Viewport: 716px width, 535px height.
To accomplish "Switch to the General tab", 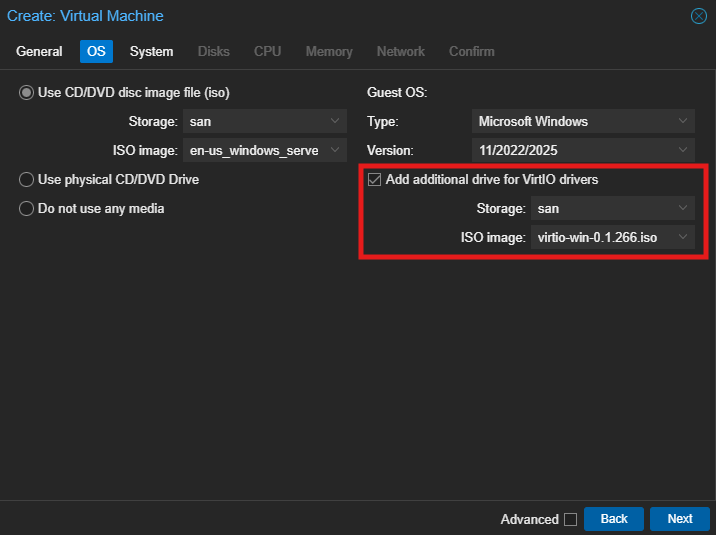I will (x=39, y=52).
